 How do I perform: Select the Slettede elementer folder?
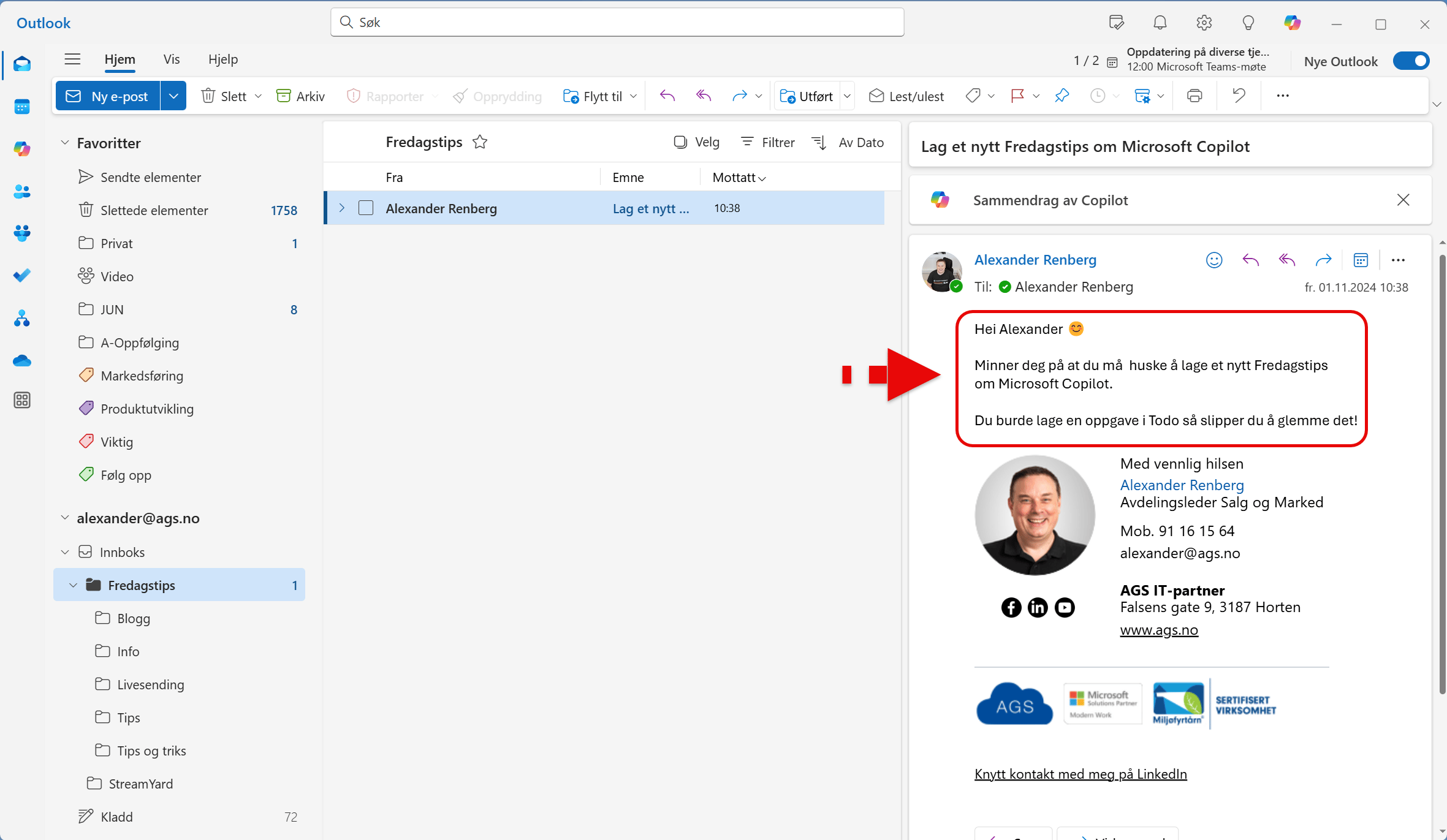pyautogui.click(x=179, y=210)
